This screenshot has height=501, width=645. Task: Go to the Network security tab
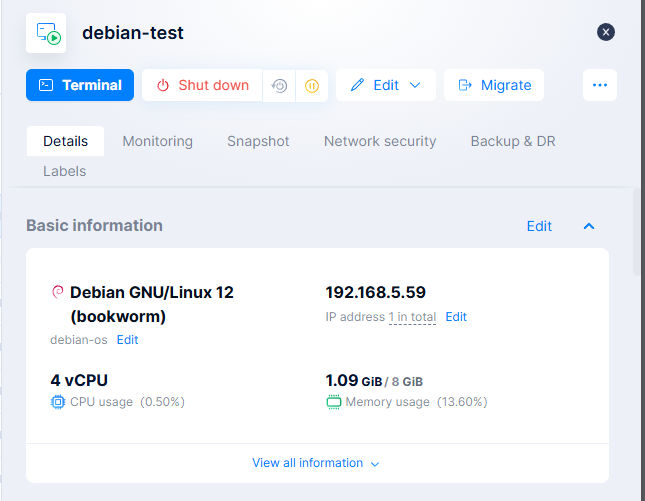pyautogui.click(x=380, y=141)
